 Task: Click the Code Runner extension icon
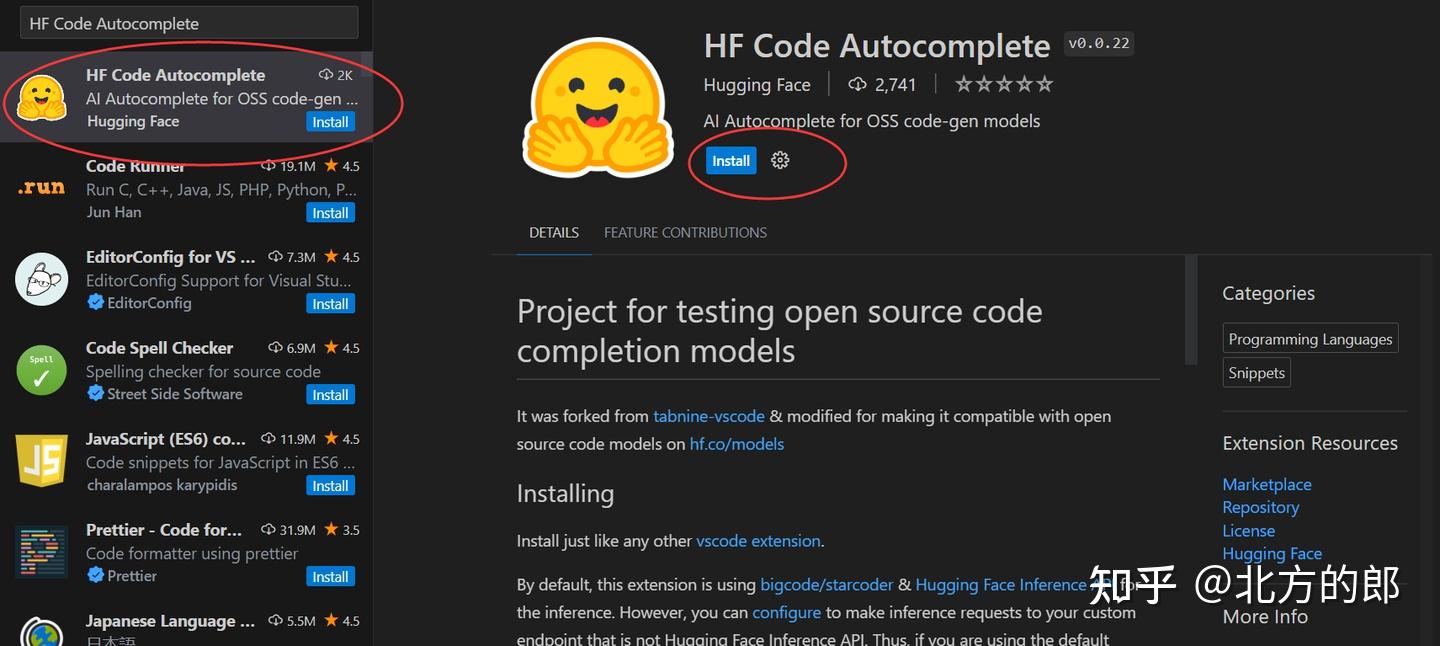(x=41, y=188)
